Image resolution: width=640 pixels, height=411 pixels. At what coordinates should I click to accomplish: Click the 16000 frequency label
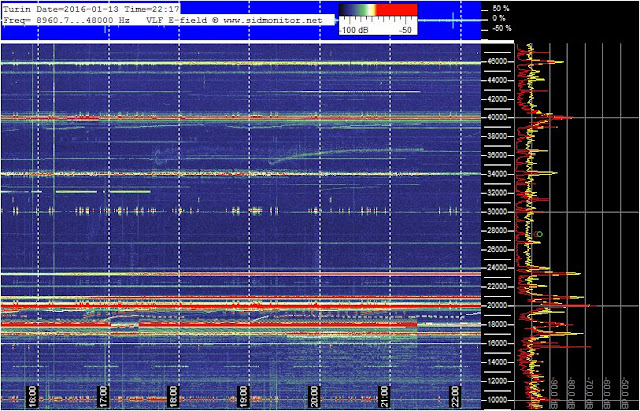(x=497, y=344)
